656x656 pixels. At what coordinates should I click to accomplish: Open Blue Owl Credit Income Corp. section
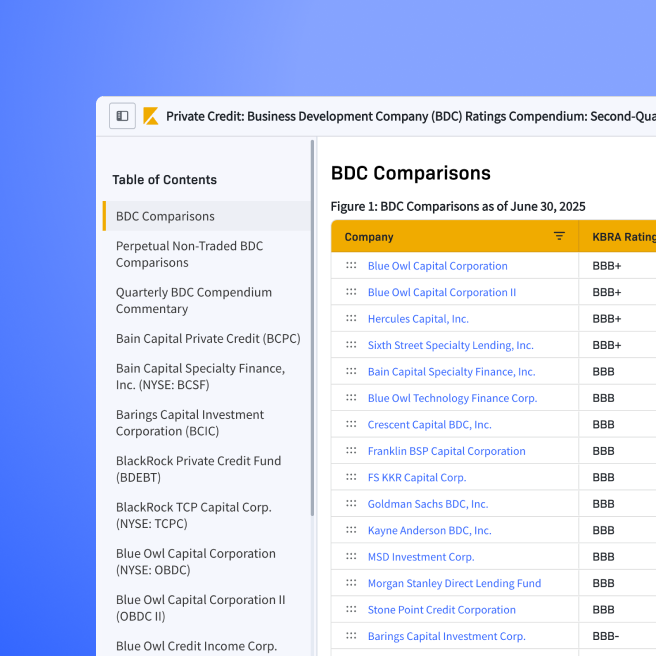(196, 646)
